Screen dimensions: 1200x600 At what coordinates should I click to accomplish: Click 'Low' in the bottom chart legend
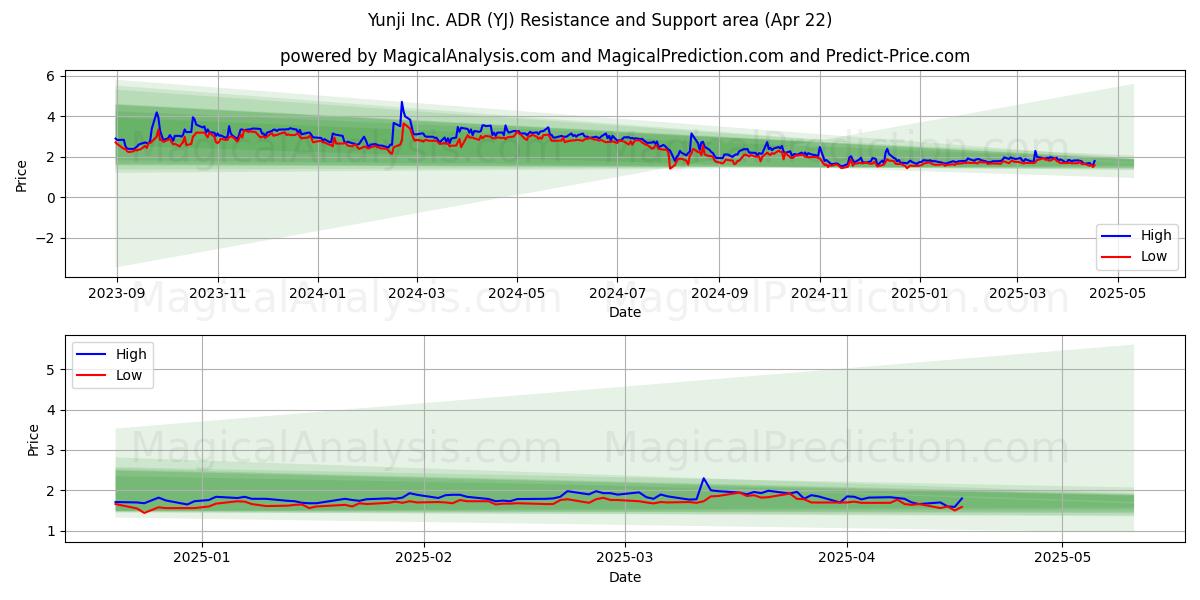point(129,375)
